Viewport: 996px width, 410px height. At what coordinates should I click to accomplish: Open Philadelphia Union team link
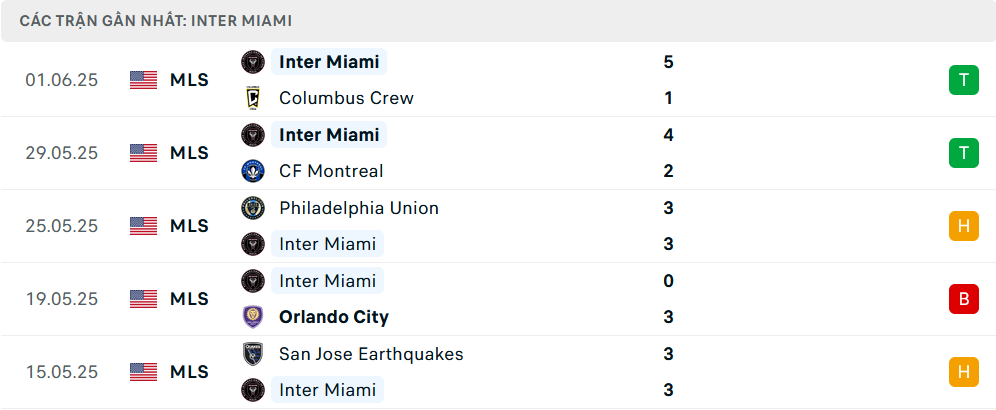(359, 208)
